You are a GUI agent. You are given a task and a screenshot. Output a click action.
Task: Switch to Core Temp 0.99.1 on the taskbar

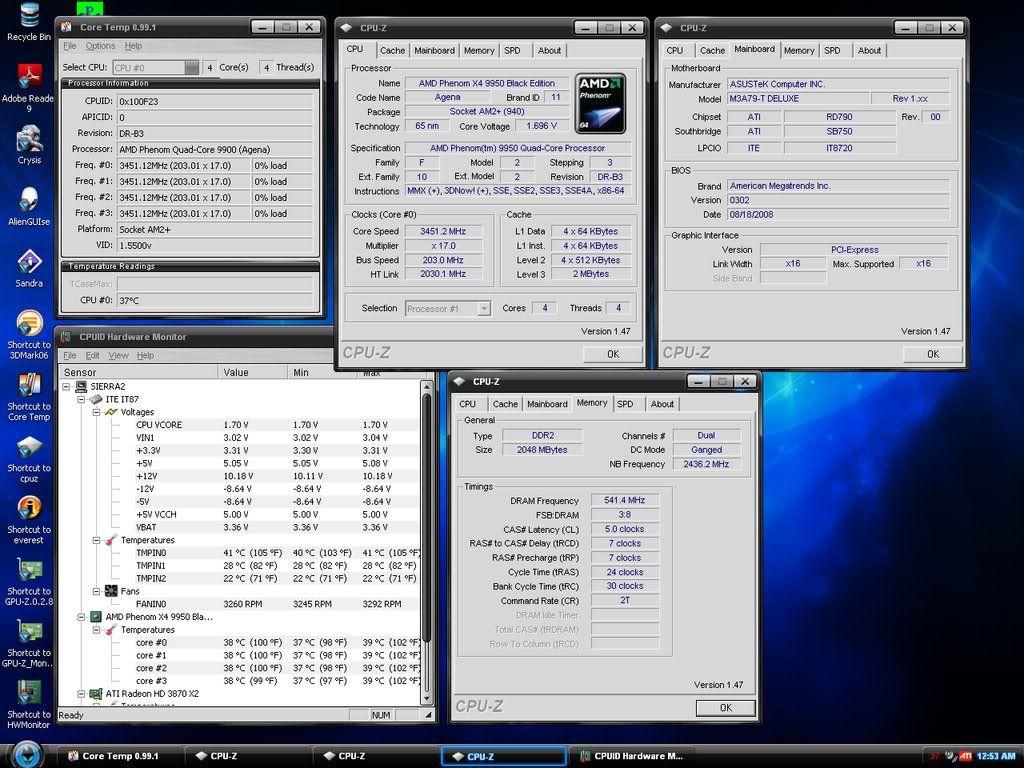point(120,756)
